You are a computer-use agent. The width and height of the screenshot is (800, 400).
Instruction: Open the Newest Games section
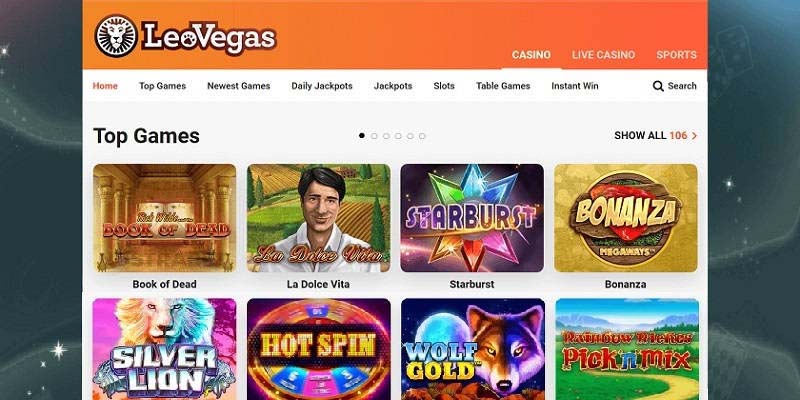point(239,86)
